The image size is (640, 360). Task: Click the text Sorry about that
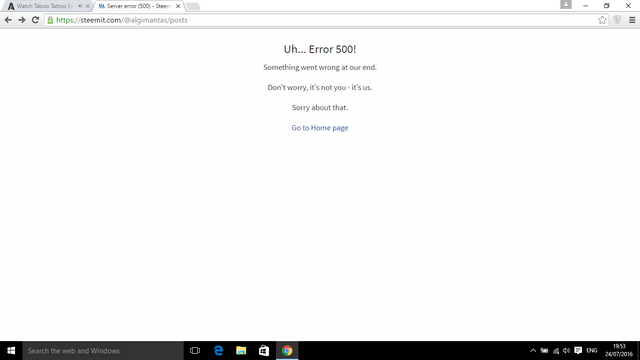320,108
